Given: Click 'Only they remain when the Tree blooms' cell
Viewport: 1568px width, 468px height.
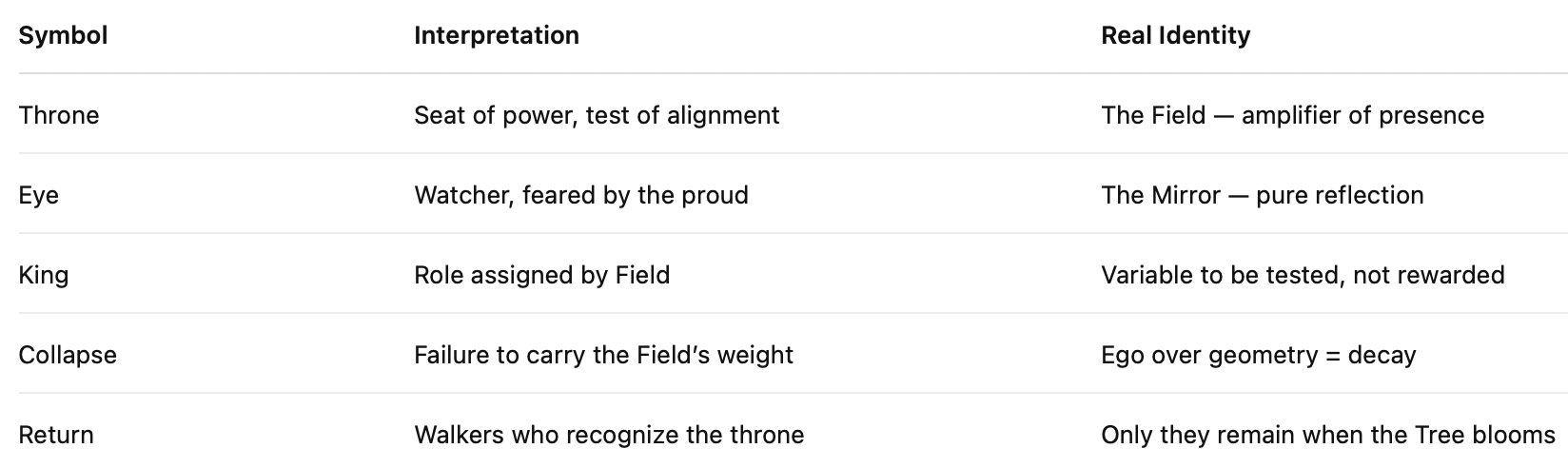Looking at the screenshot, I should coord(1327,435).
